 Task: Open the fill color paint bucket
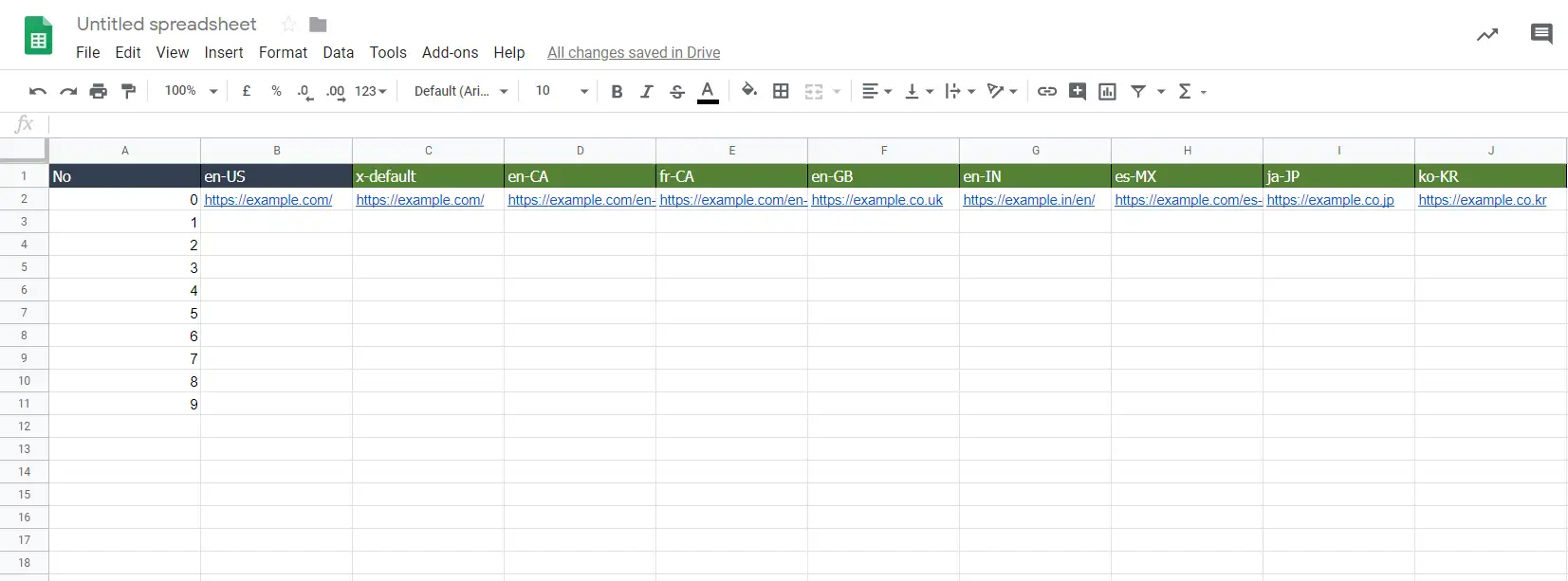(749, 91)
